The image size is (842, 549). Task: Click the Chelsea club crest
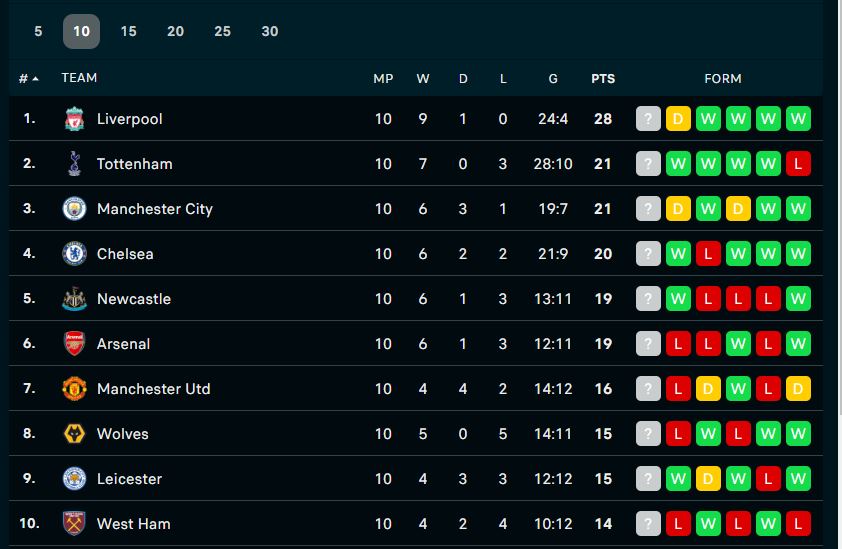point(74,254)
